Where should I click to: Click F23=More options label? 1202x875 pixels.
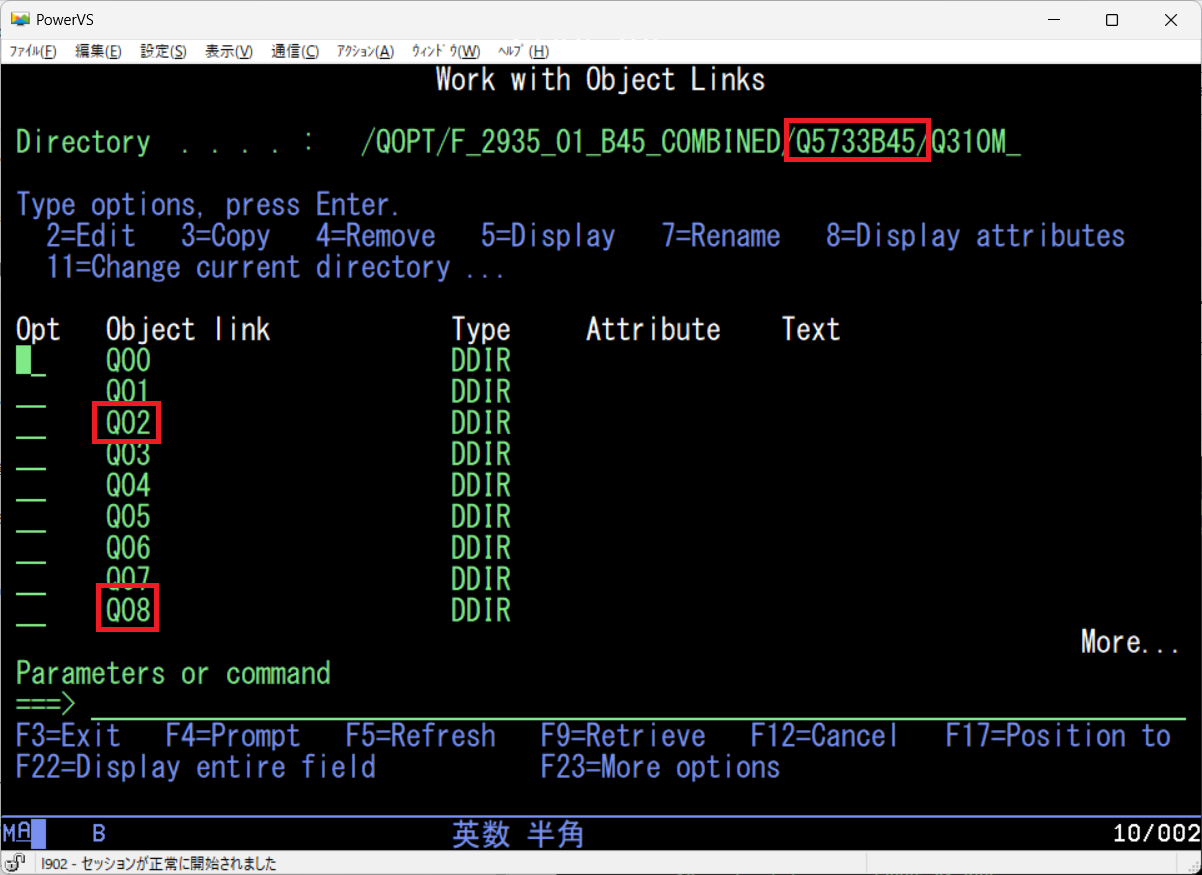[660, 767]
